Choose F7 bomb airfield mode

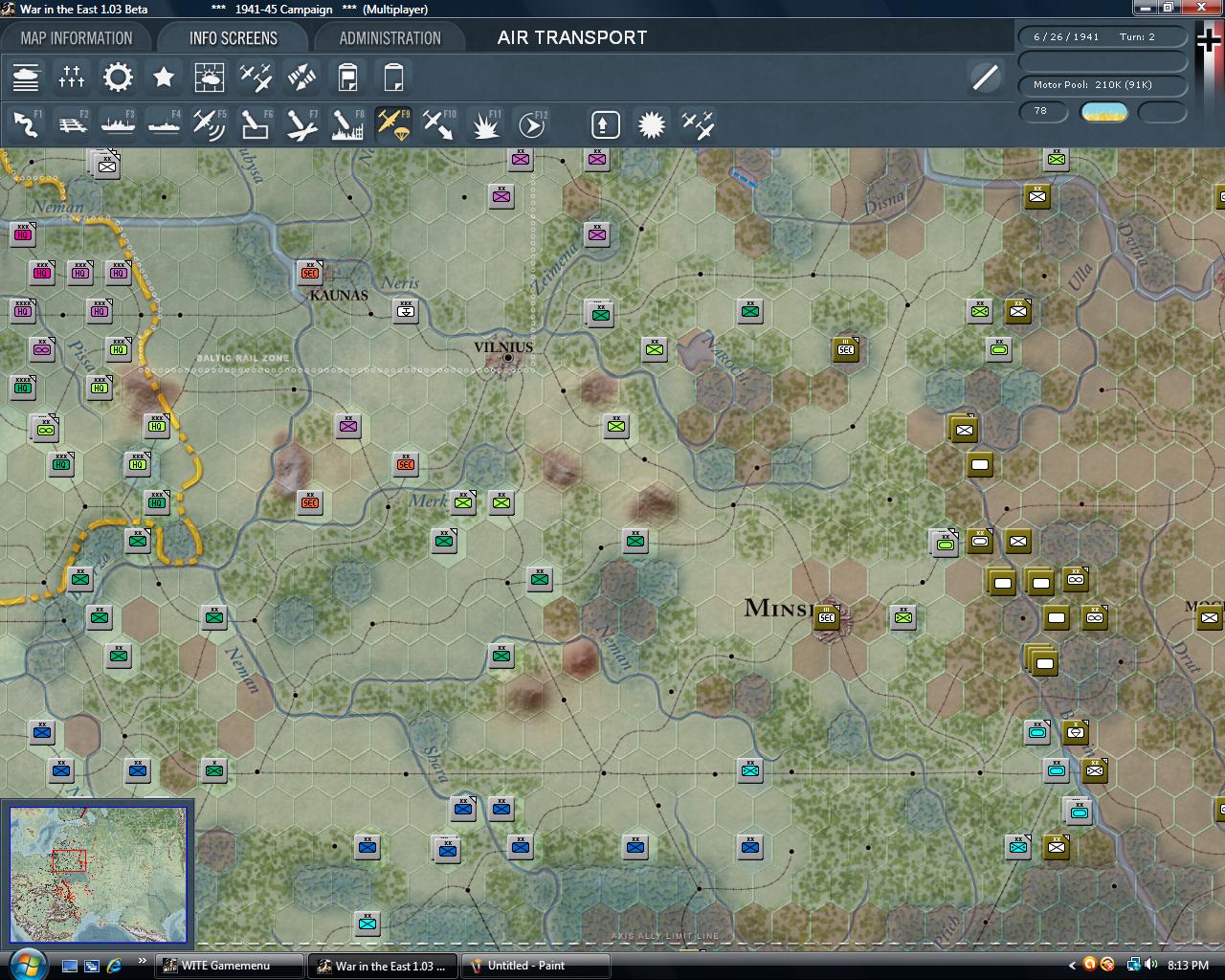point(301,124)
